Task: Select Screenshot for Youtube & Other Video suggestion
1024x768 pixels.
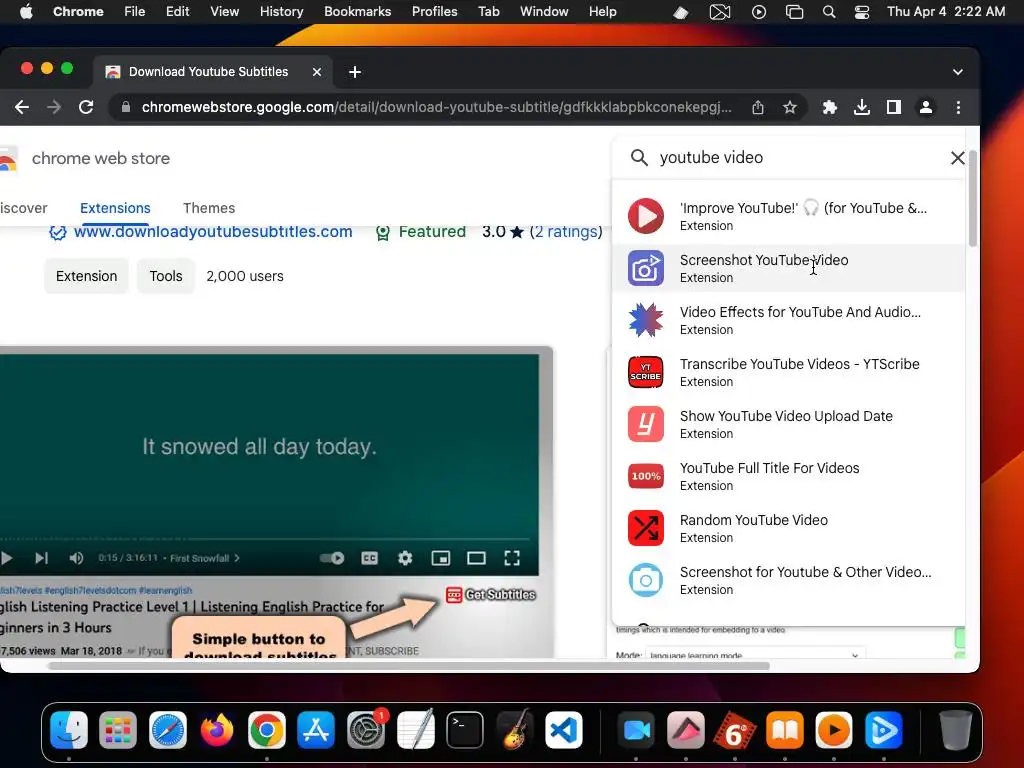Action: (x=788, y=580)
